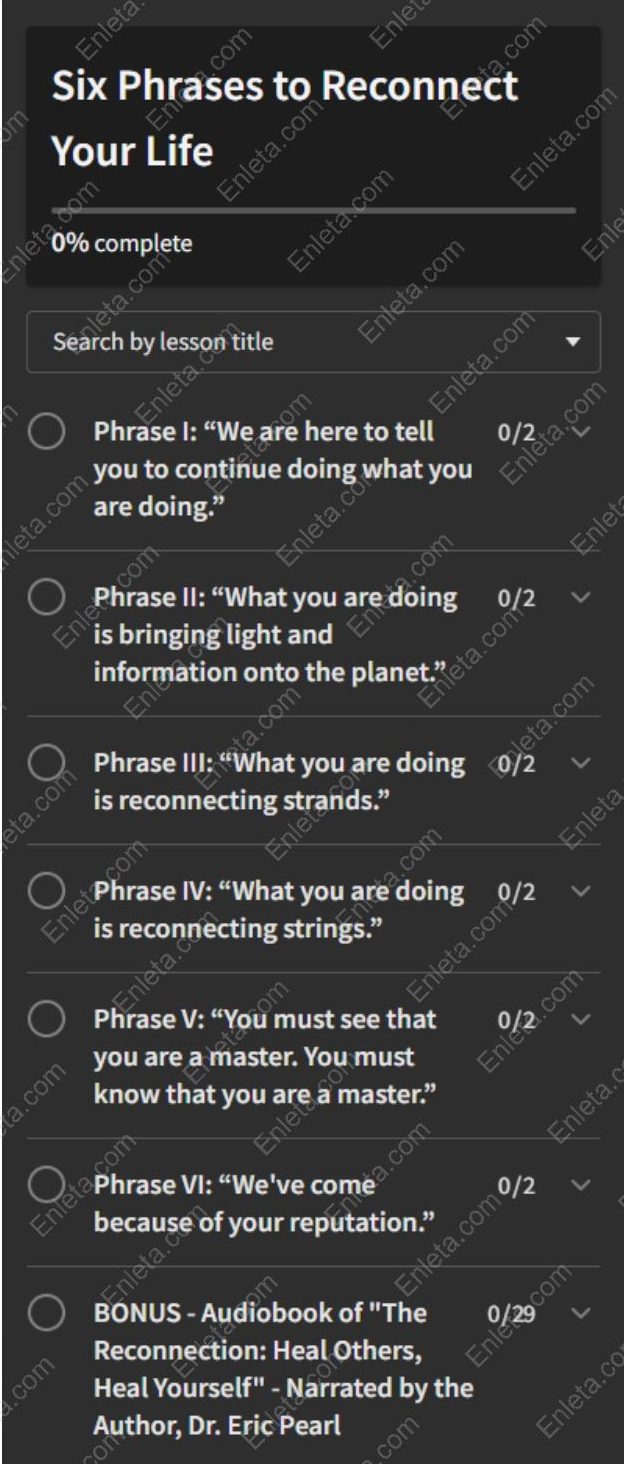Open "We've come because of your reputation" lesson

coord(265,1203)
